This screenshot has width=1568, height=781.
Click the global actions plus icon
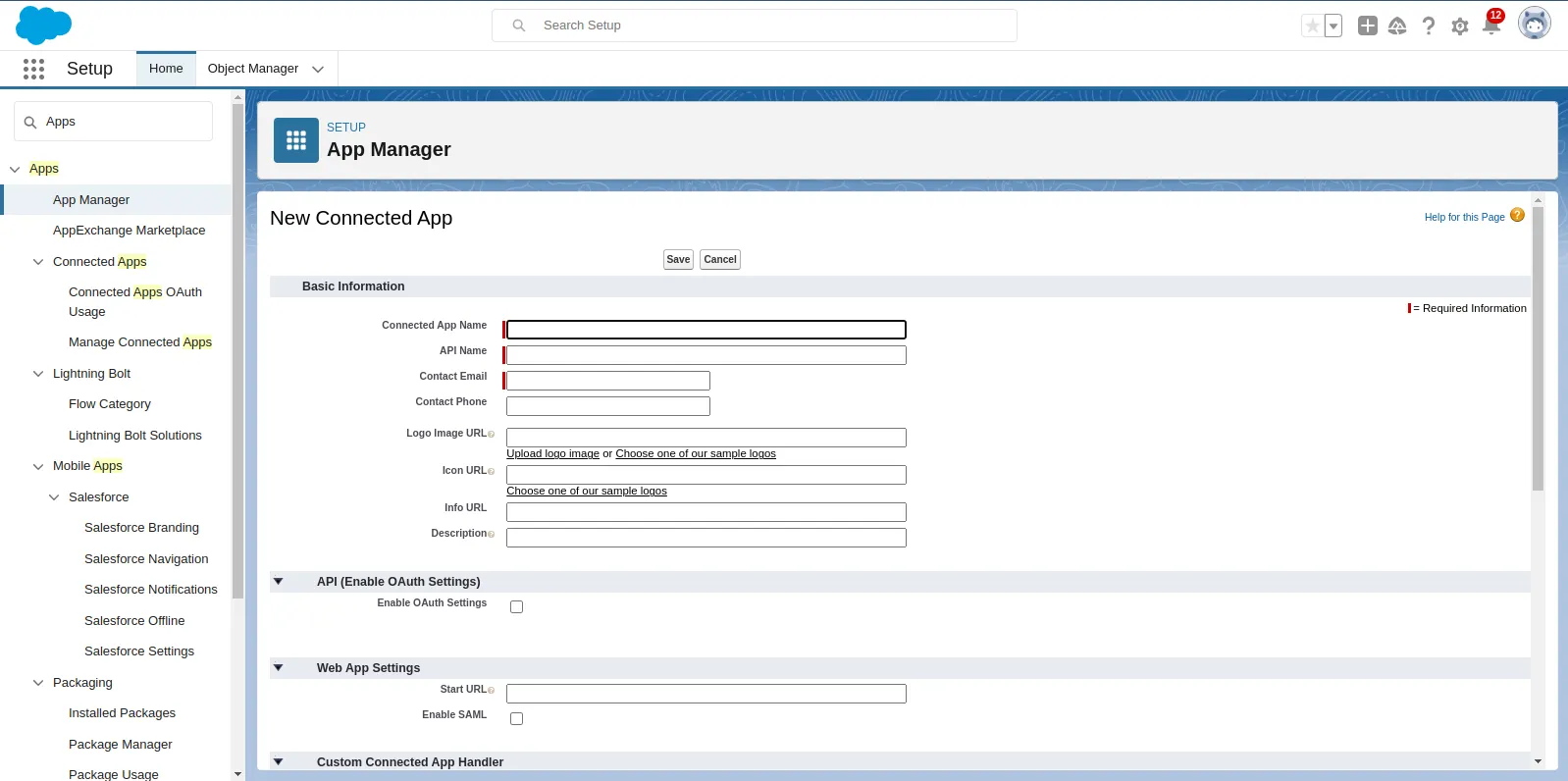coord(1367,26)
